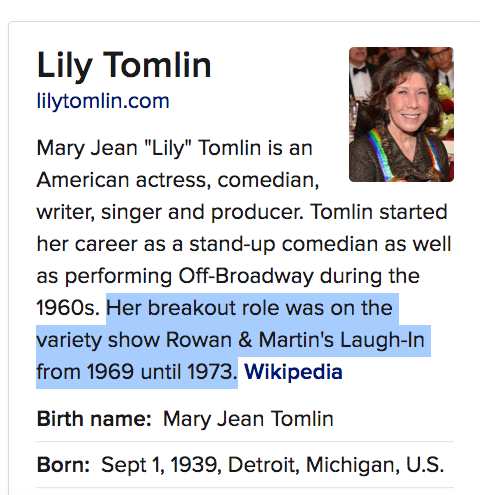Click the year 1973 in highlighted text

coord(212,372)
